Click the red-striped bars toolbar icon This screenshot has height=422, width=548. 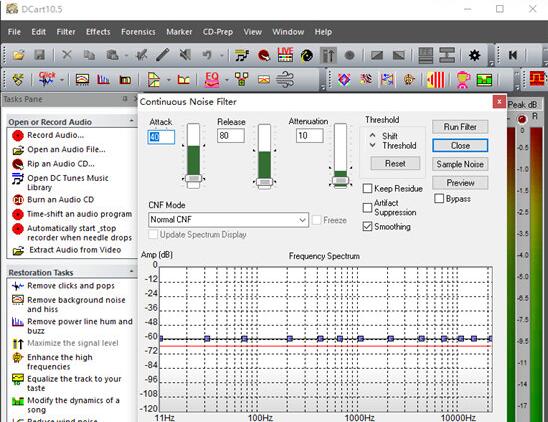(x=436, y=80)
